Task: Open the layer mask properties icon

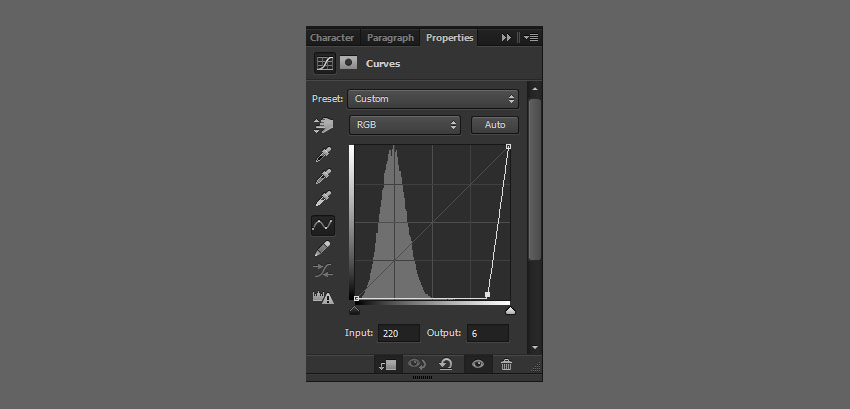Action: (x=348, y=63)
